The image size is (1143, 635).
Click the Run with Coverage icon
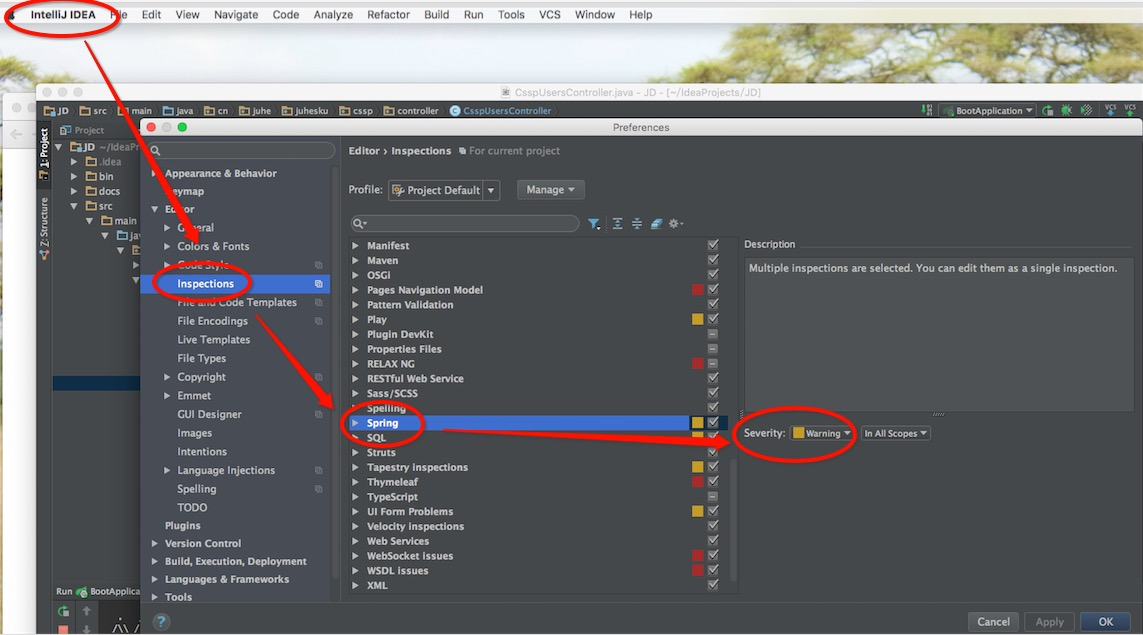[x=1086, y=111]
